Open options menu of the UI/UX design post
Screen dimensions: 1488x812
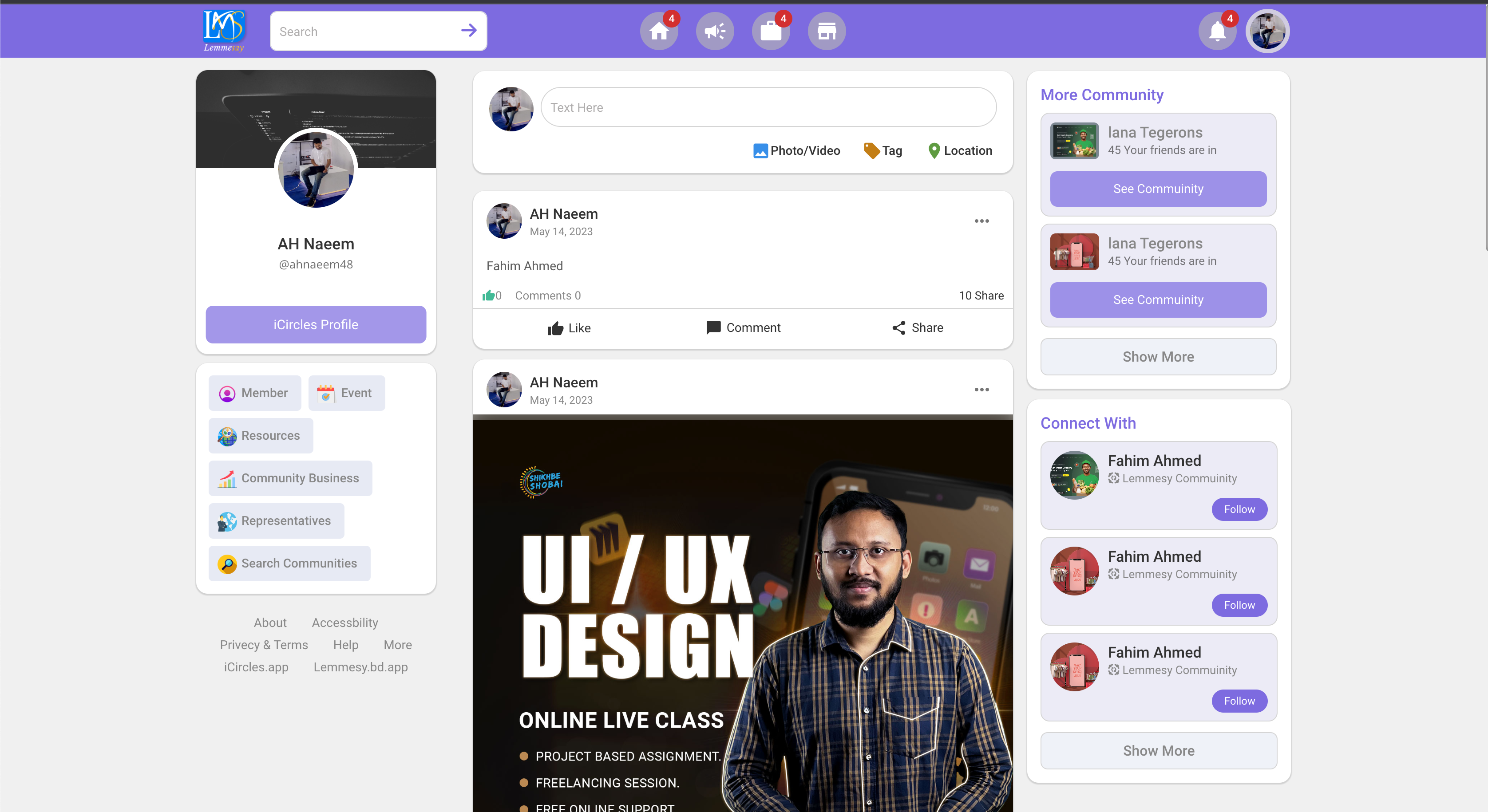[981, 390]
